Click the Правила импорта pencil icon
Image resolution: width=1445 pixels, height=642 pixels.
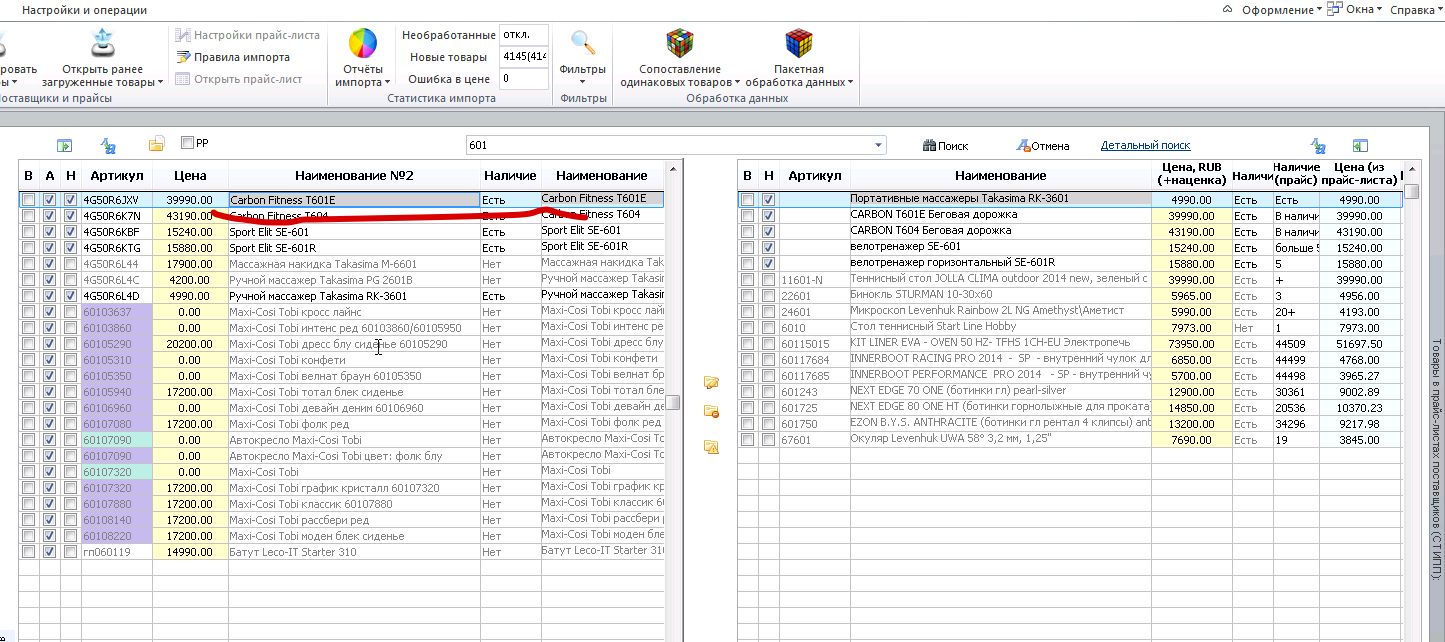[183, 57]
